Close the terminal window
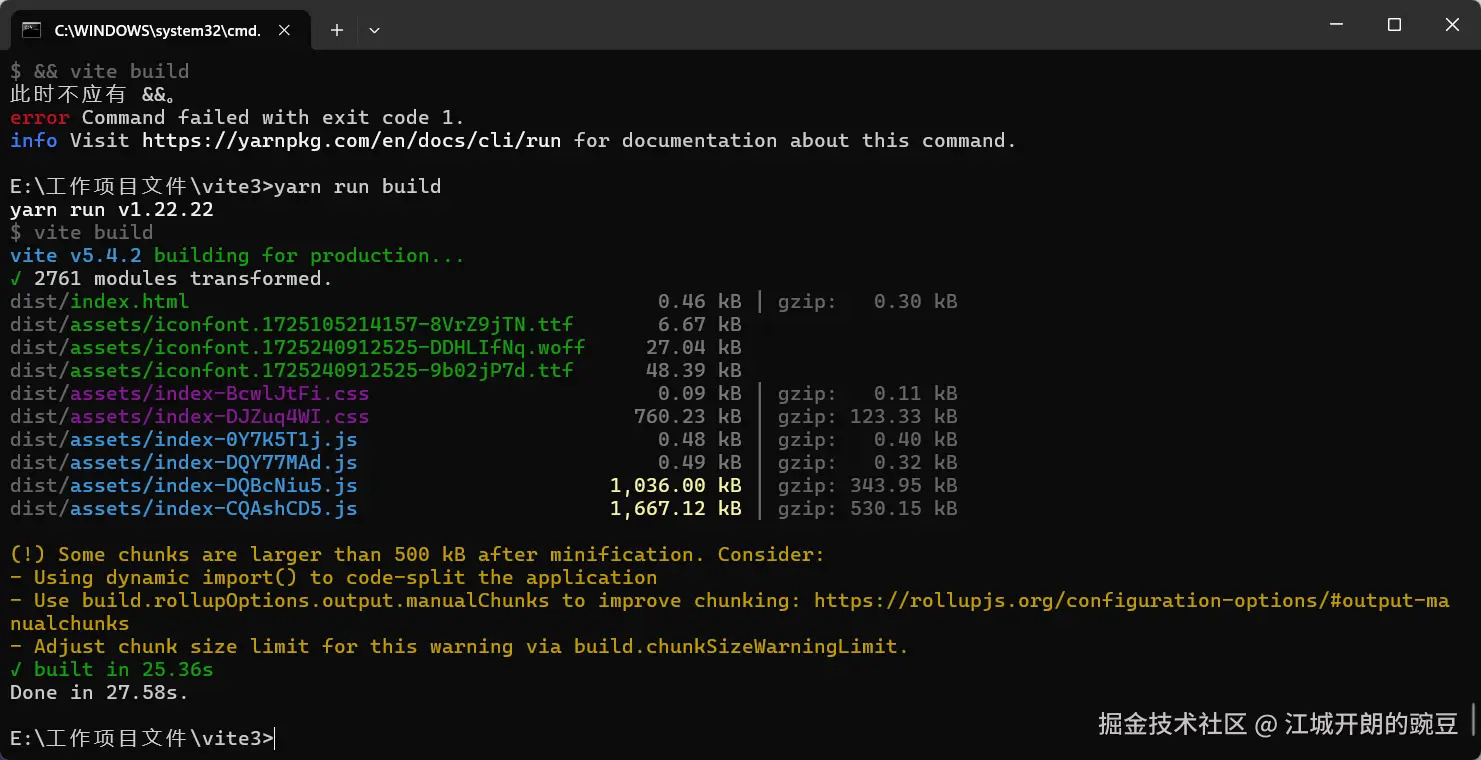This screenshot has height=760, width=1481. click(x=1452, y=25)
